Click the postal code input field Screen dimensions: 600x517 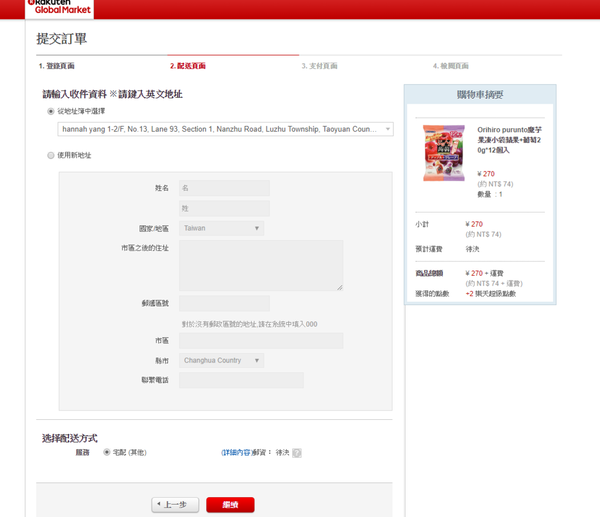(224, 303)
